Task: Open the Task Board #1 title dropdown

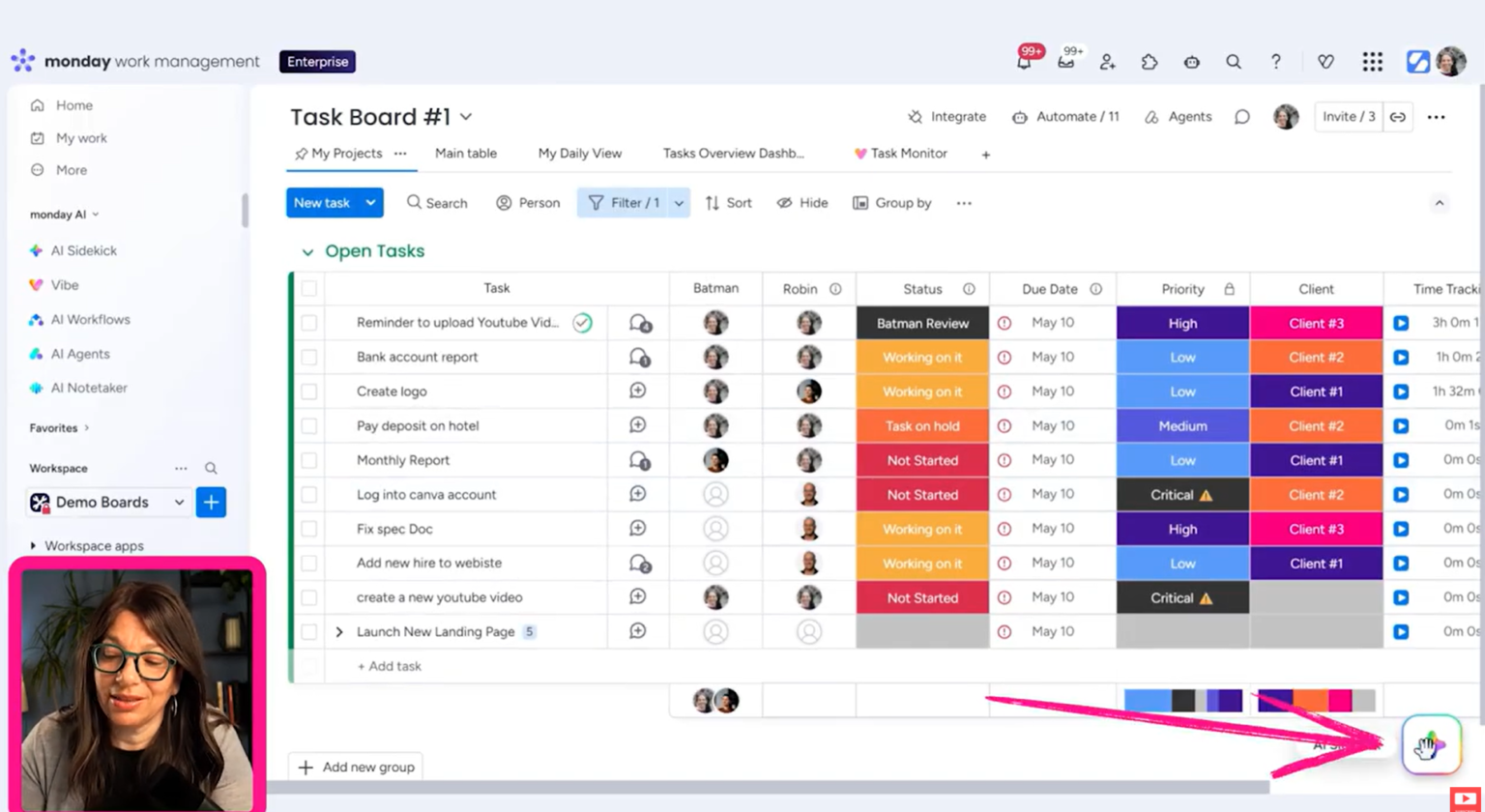Action: point(466,117)
